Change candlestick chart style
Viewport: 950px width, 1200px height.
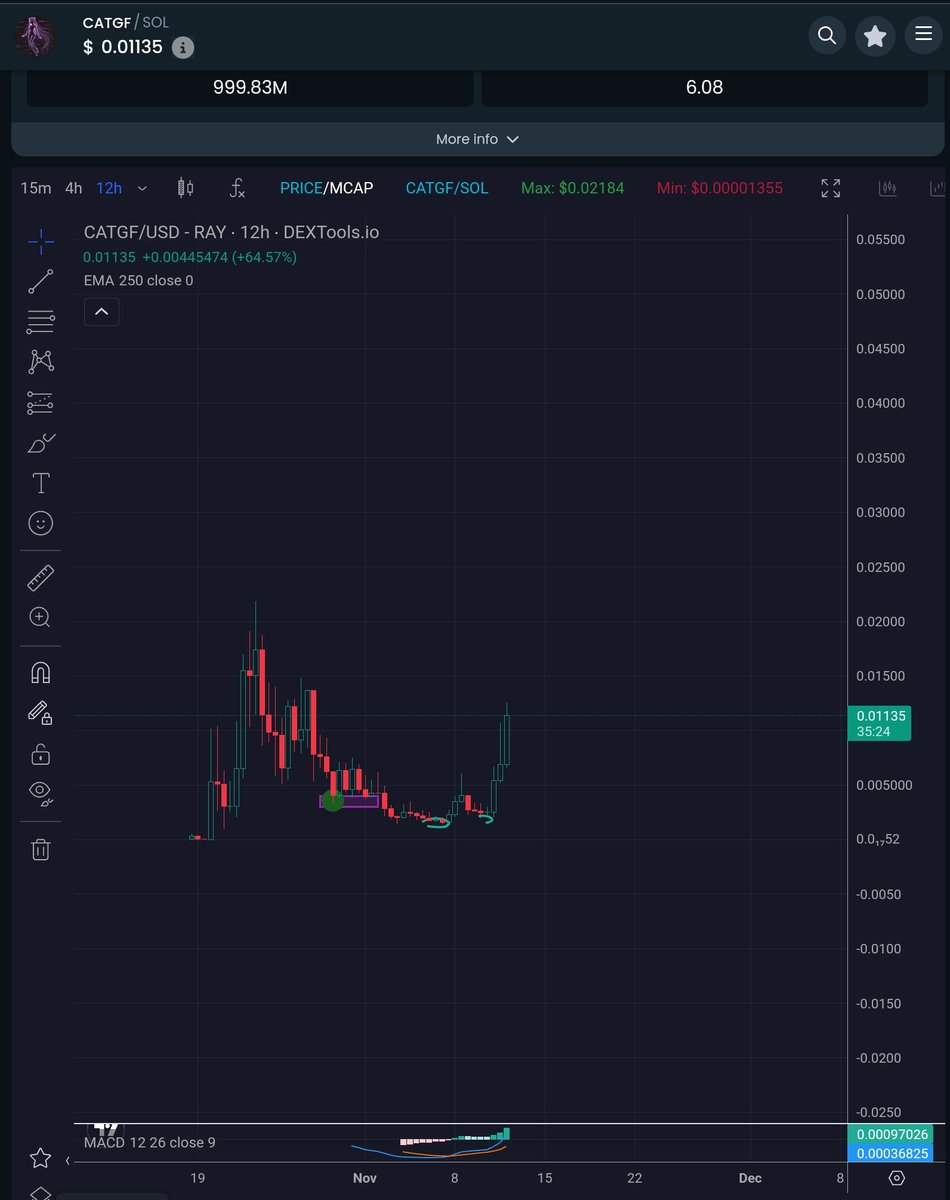tap(185, 188)
